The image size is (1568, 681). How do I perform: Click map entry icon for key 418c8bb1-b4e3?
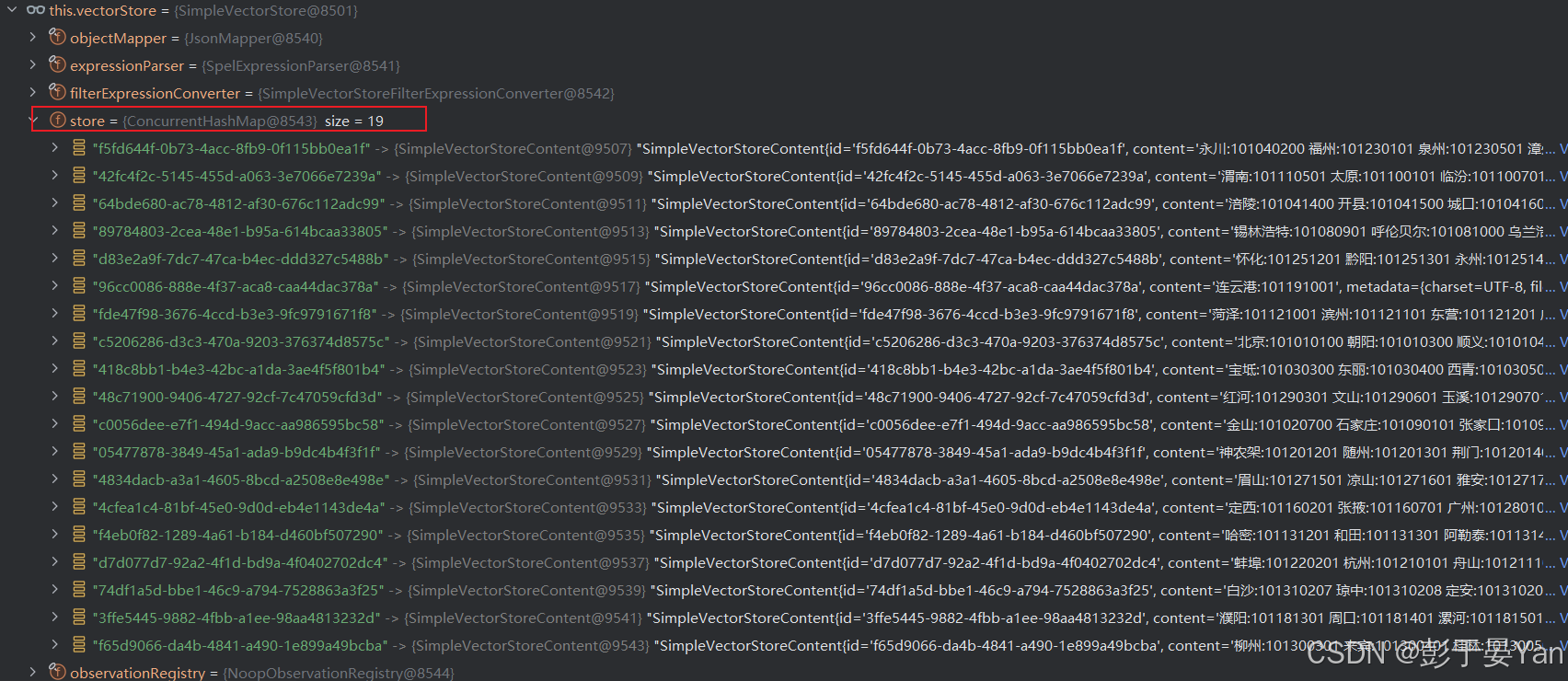pyautogui.click(x=79, y=369)
